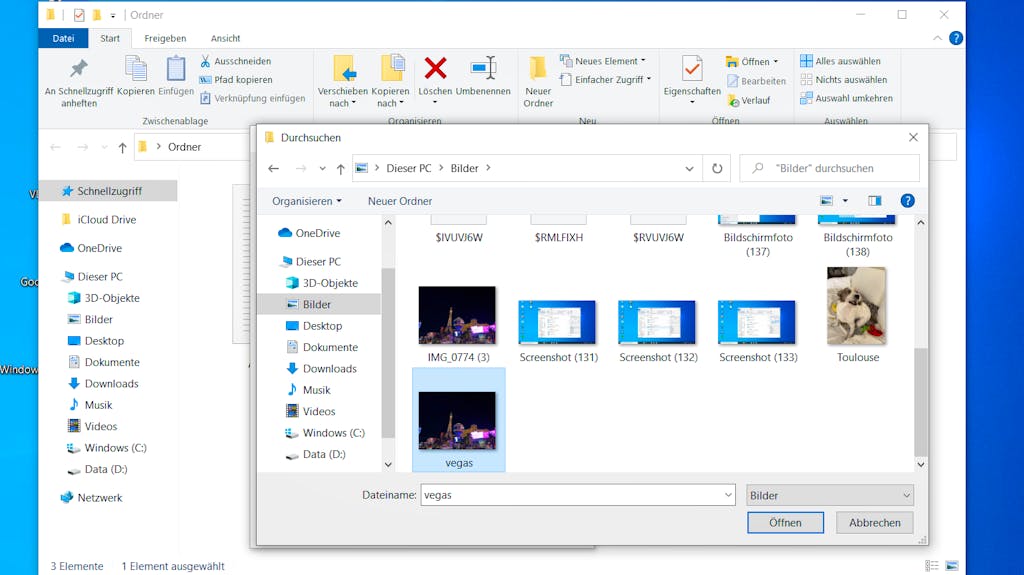Image resolution: width=1024 pixels, height=575 pixels.
Task: Open the Organisieren menu in dialog
Action: click(306, 201)
